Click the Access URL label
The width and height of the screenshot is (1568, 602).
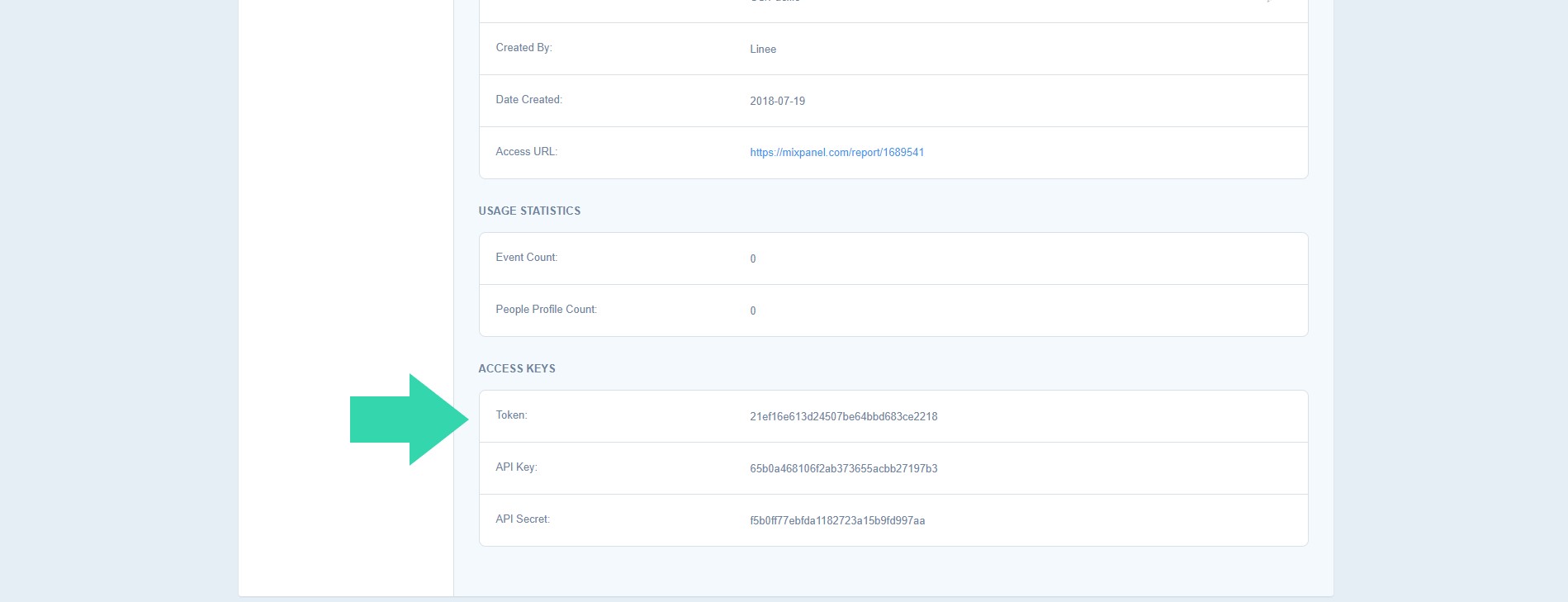(526, 152)
